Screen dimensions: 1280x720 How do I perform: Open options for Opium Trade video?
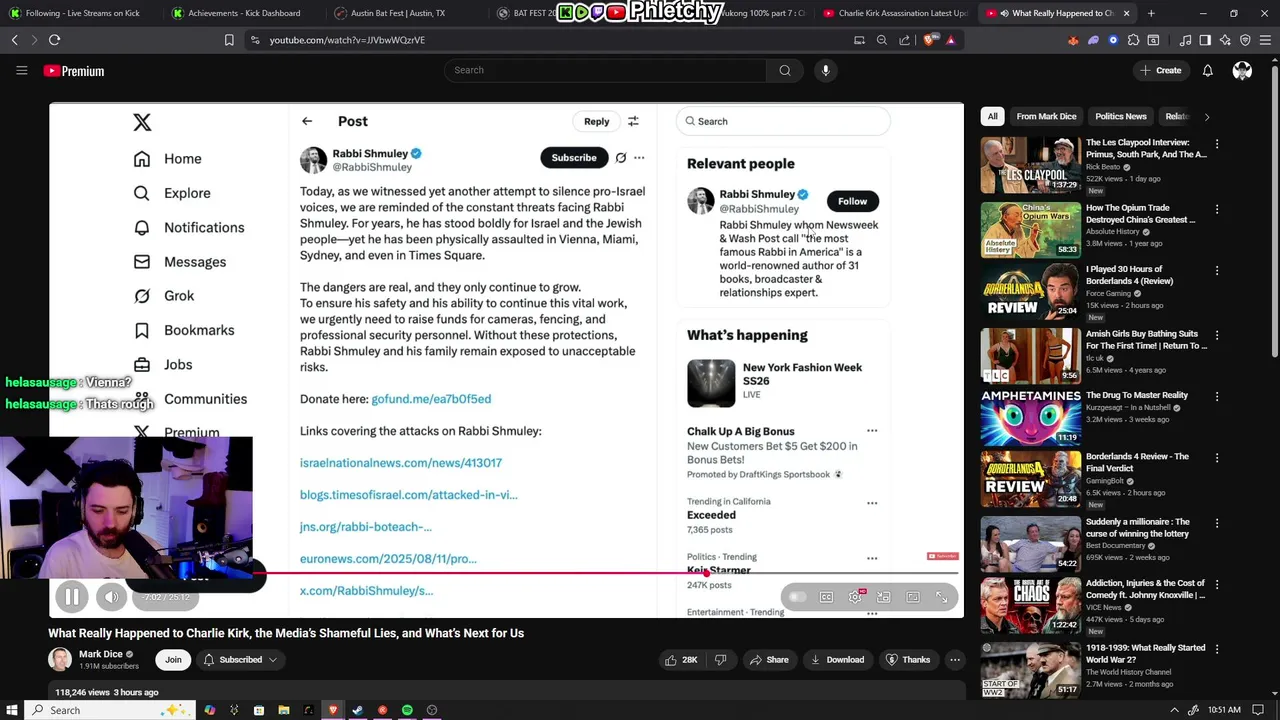(1216, 209)
